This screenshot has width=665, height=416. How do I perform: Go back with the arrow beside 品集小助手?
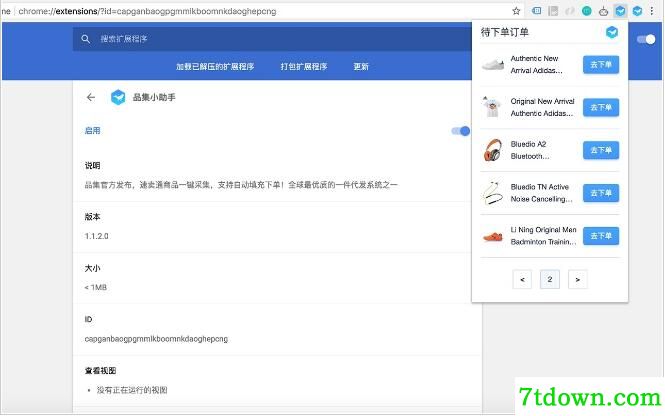coord(91,98)
